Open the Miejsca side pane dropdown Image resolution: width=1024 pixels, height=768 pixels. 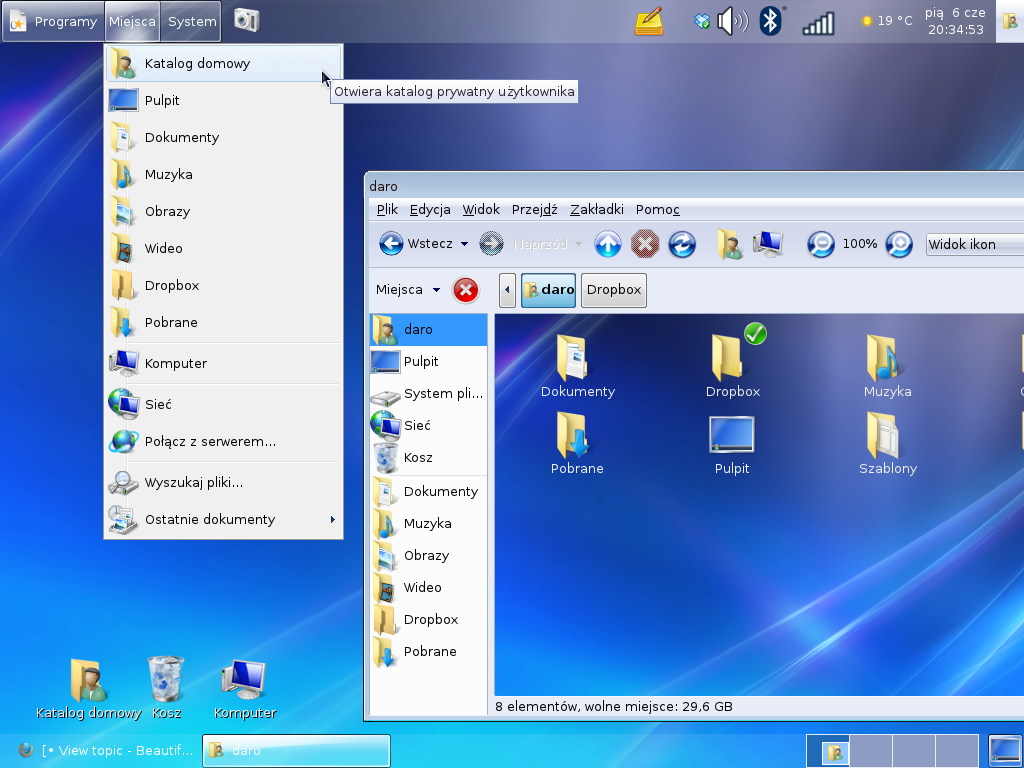pyautogui.click(x=408, y=290)
